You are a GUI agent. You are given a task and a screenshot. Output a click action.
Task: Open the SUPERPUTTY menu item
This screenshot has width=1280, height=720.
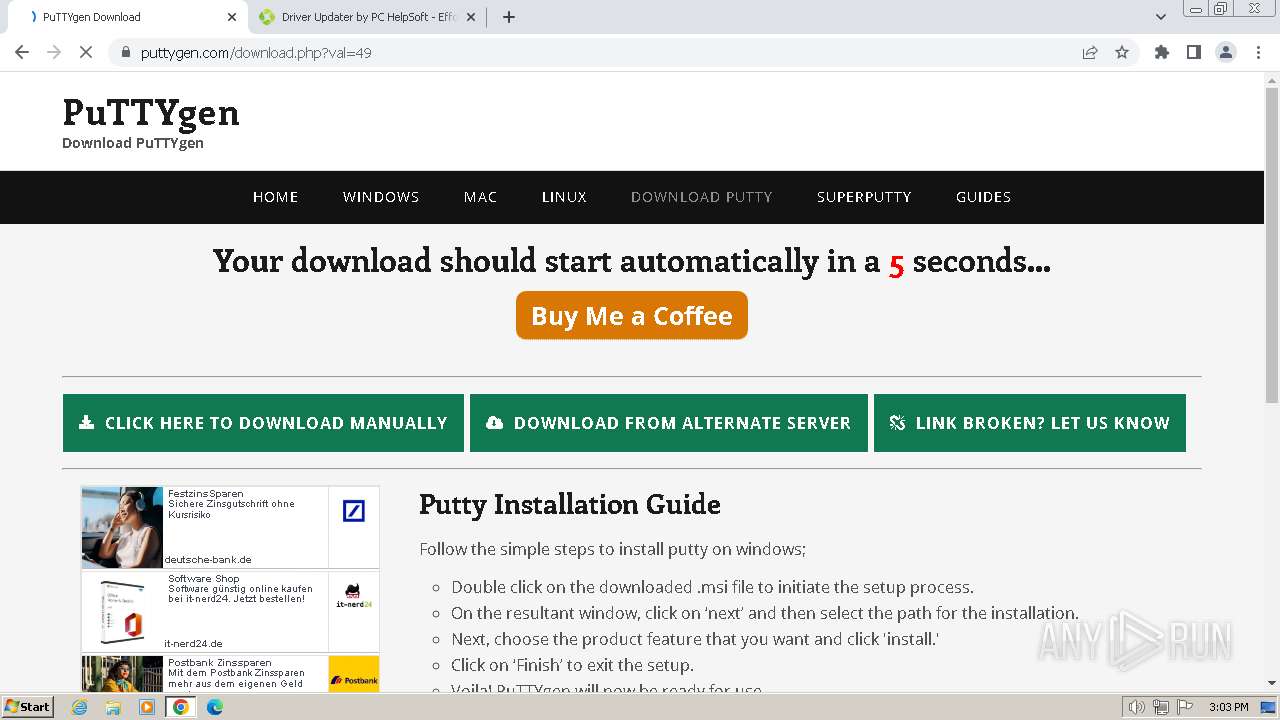864,197
